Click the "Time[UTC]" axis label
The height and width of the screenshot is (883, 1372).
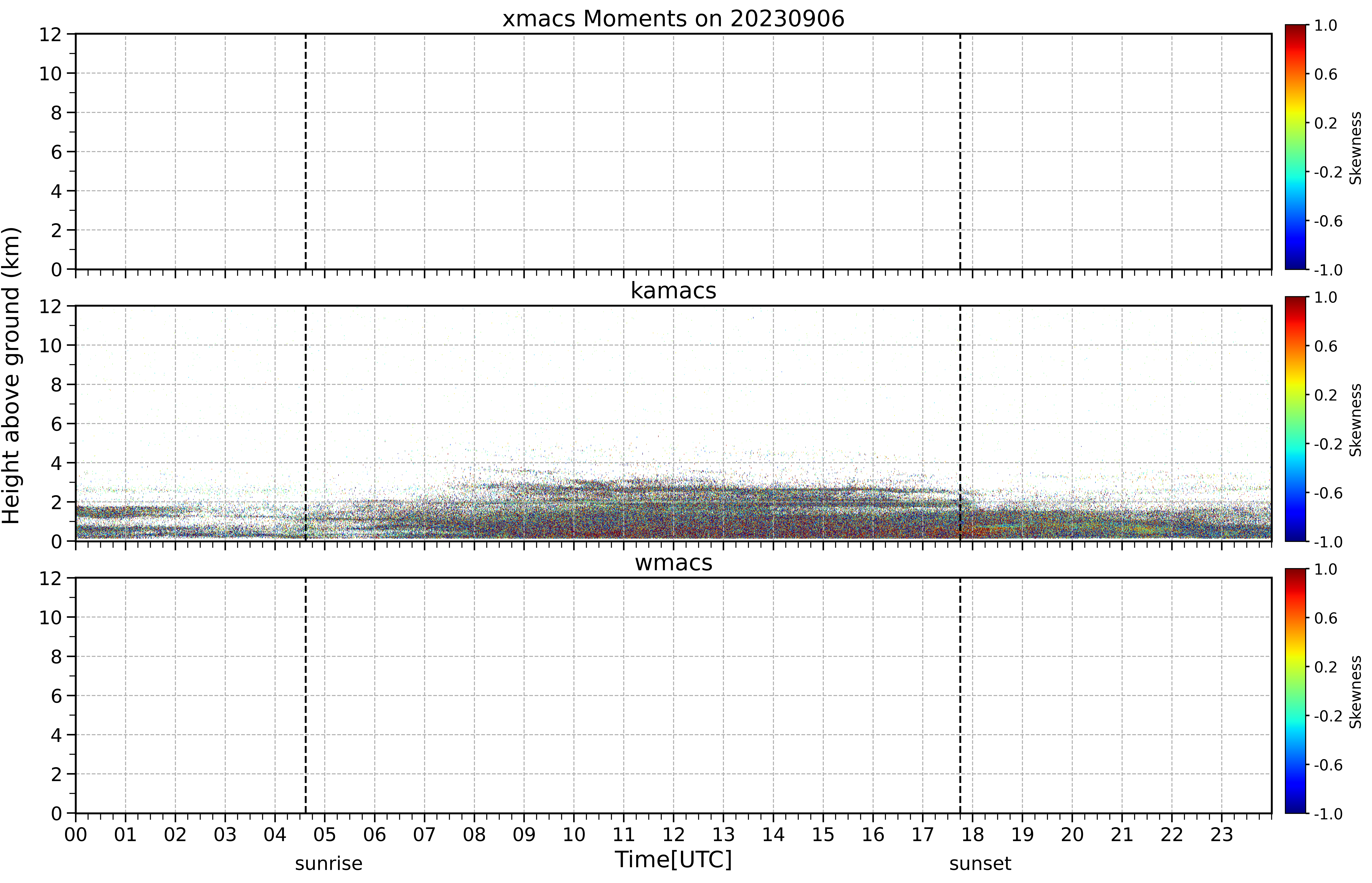(x=673, y=859)
